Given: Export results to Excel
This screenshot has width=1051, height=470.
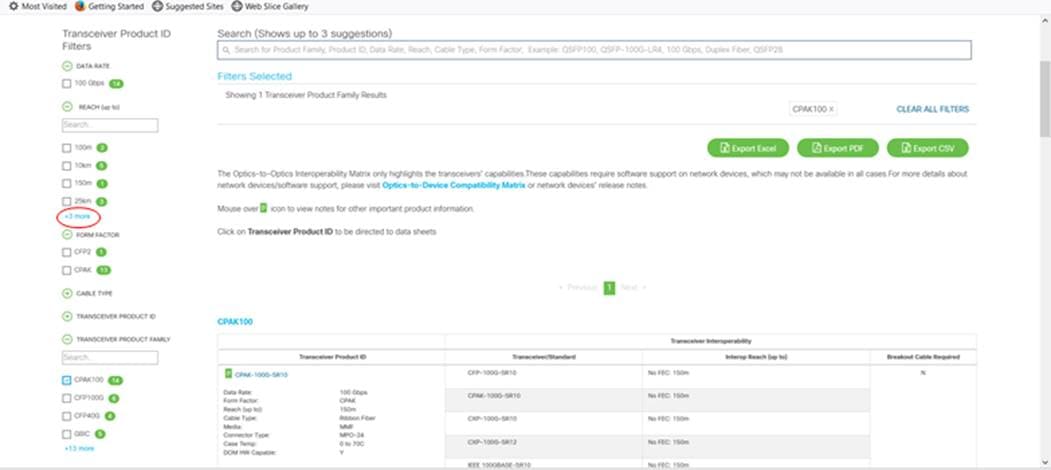Looking at the screenshot, I should 748,148.
